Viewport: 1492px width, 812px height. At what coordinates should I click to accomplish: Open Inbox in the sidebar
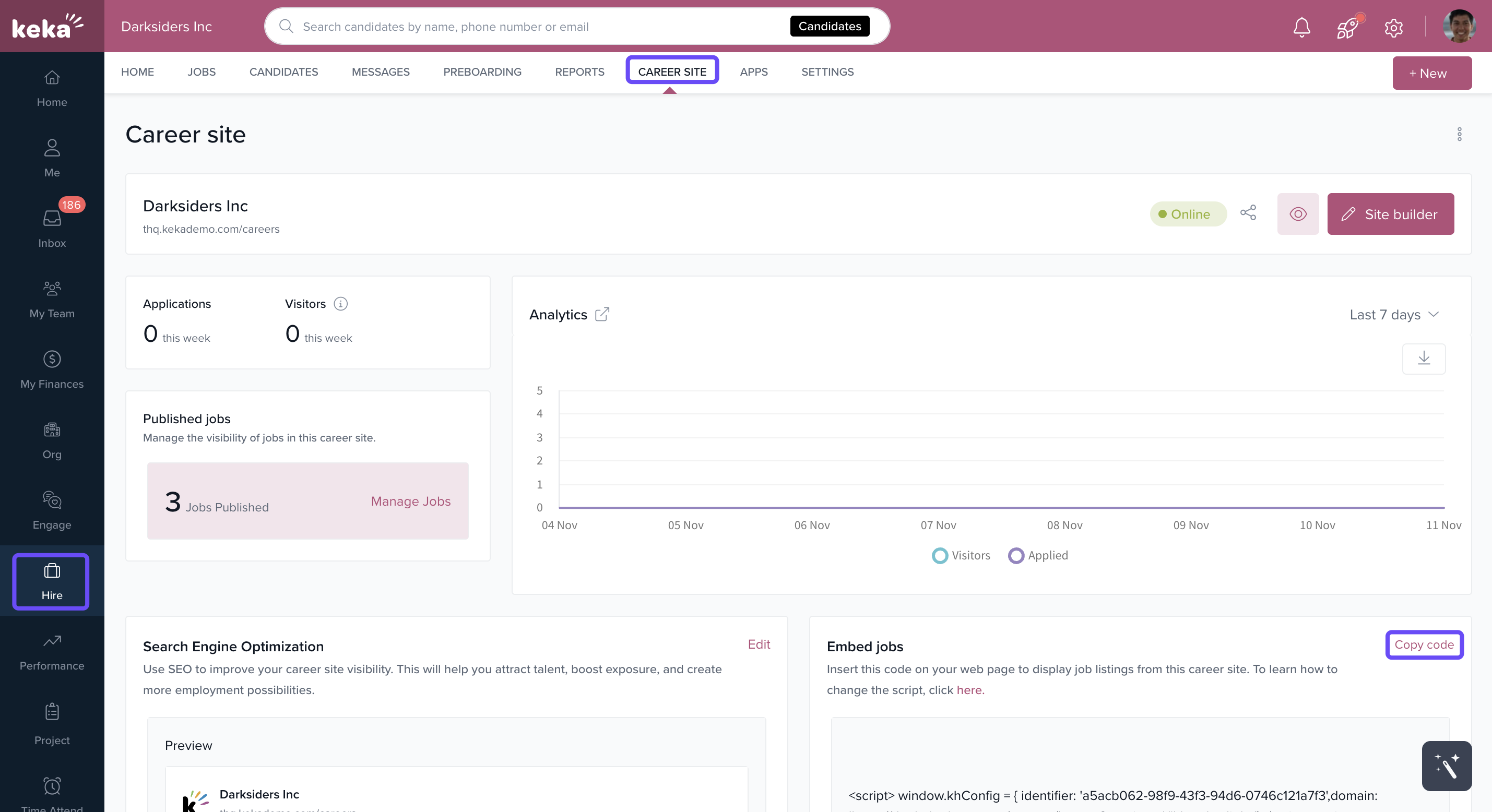click(x=52, y=228)
